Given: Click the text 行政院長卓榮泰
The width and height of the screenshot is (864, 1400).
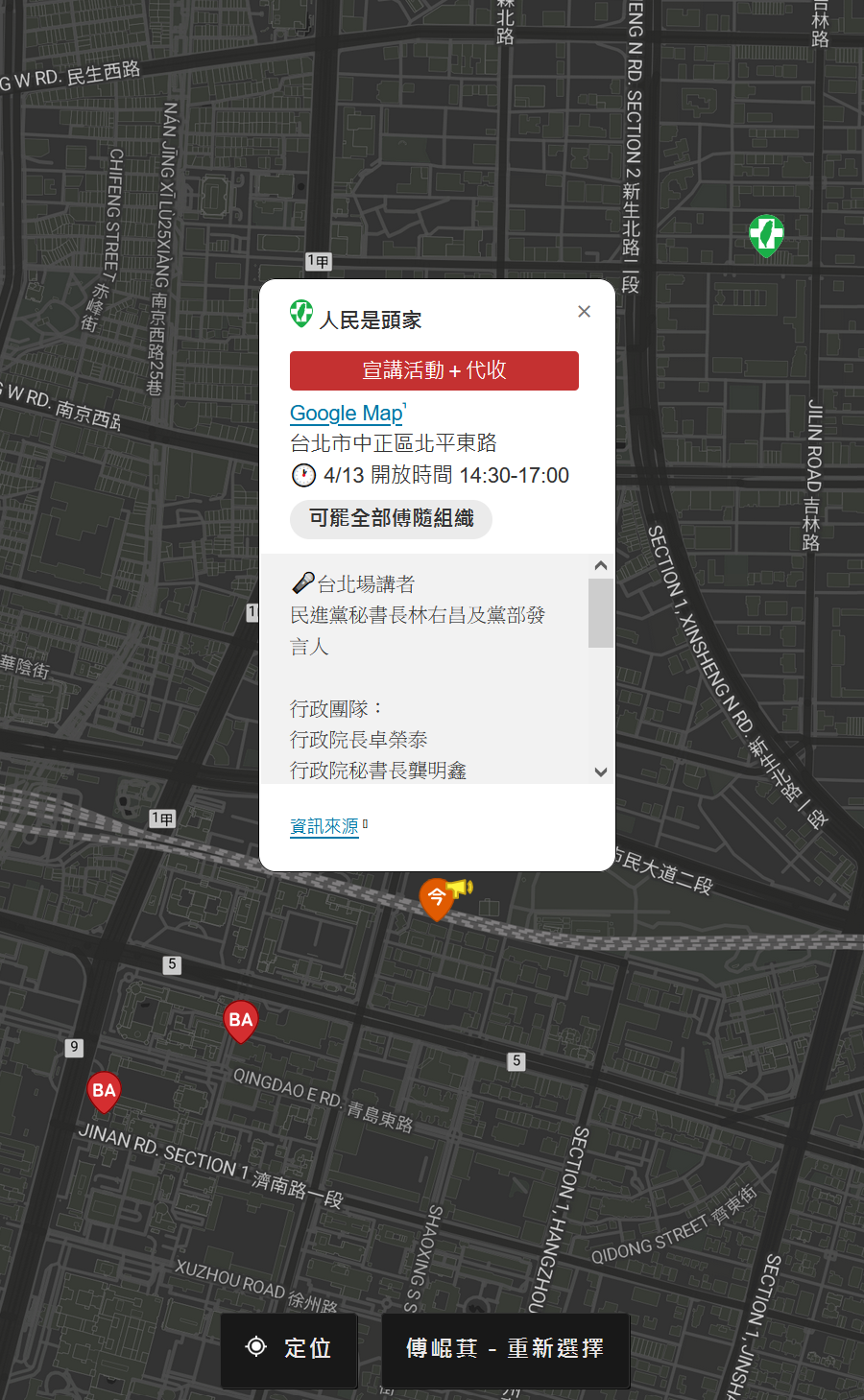Looking at the screenshot, I should pyautogui.click(x=359, y=740).
